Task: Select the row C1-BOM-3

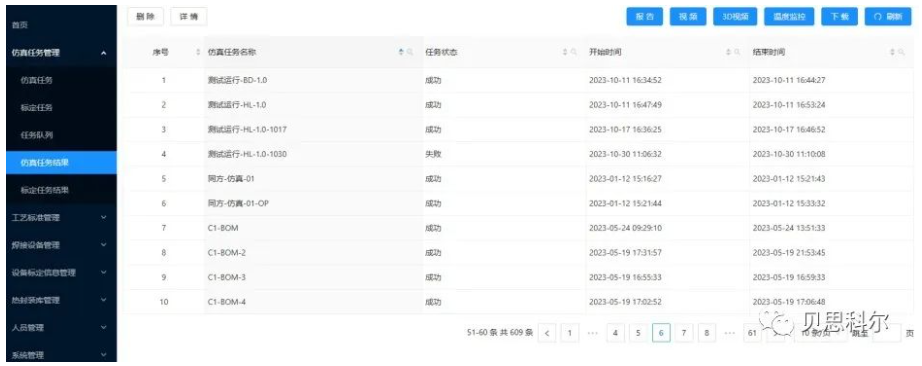Action: 519,277
